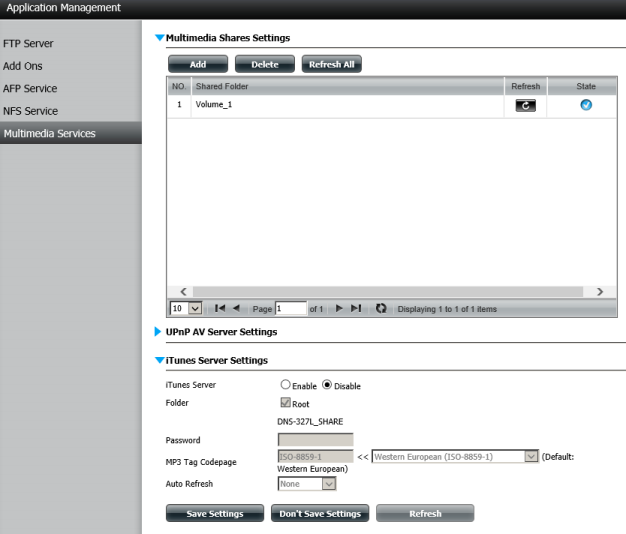
Task: Click the Shared Folder column header
Action: [348, 86]
